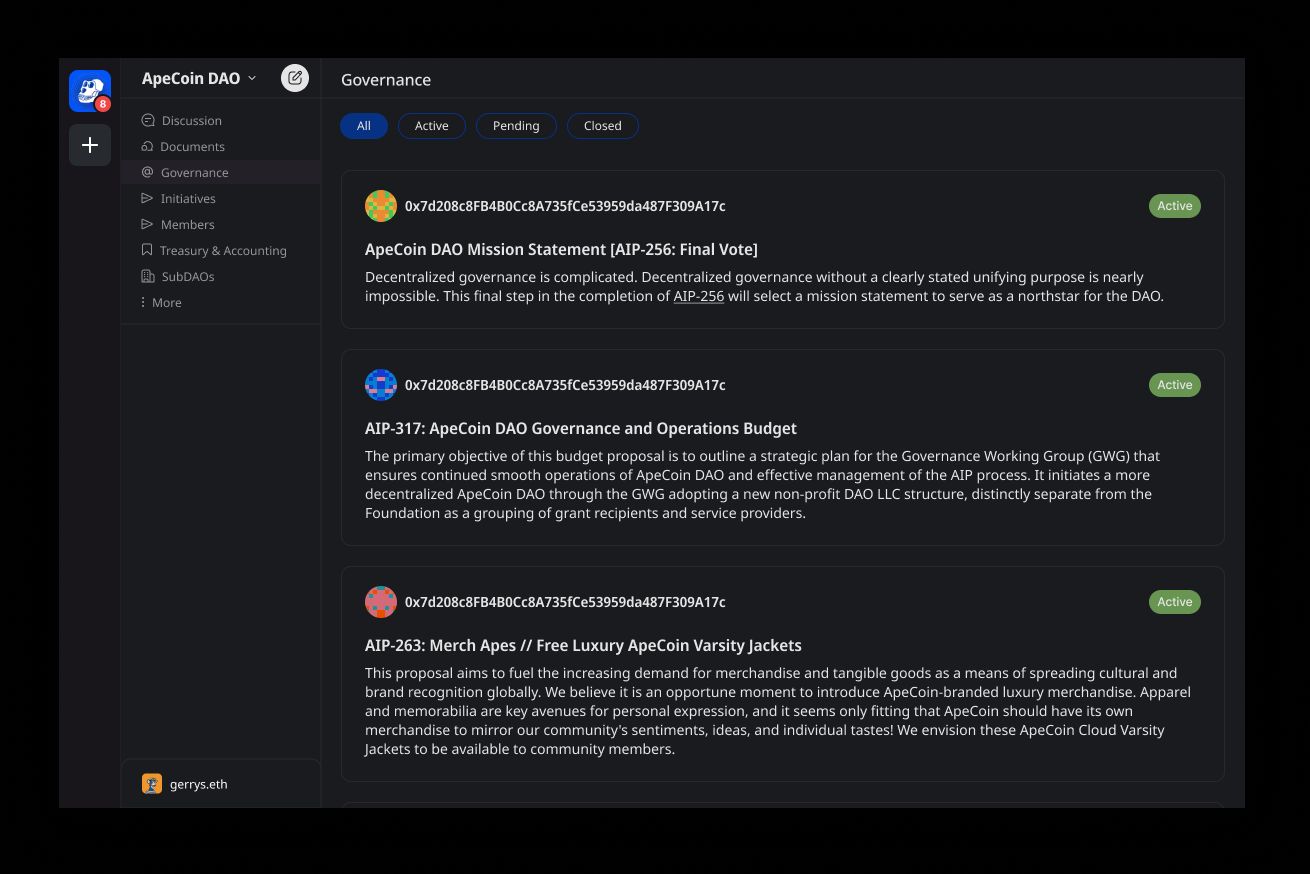Click the ApeCoin DAO community name
1310x874 pixels.
point(191,78)
